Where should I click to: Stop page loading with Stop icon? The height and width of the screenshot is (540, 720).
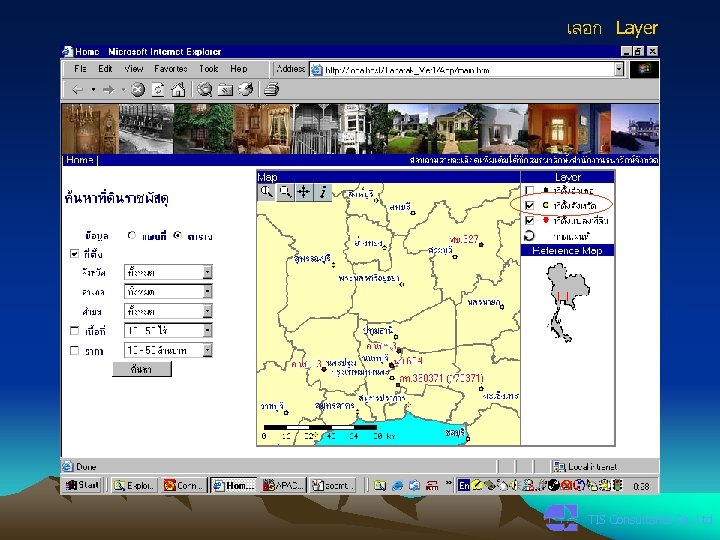[138, 90]
